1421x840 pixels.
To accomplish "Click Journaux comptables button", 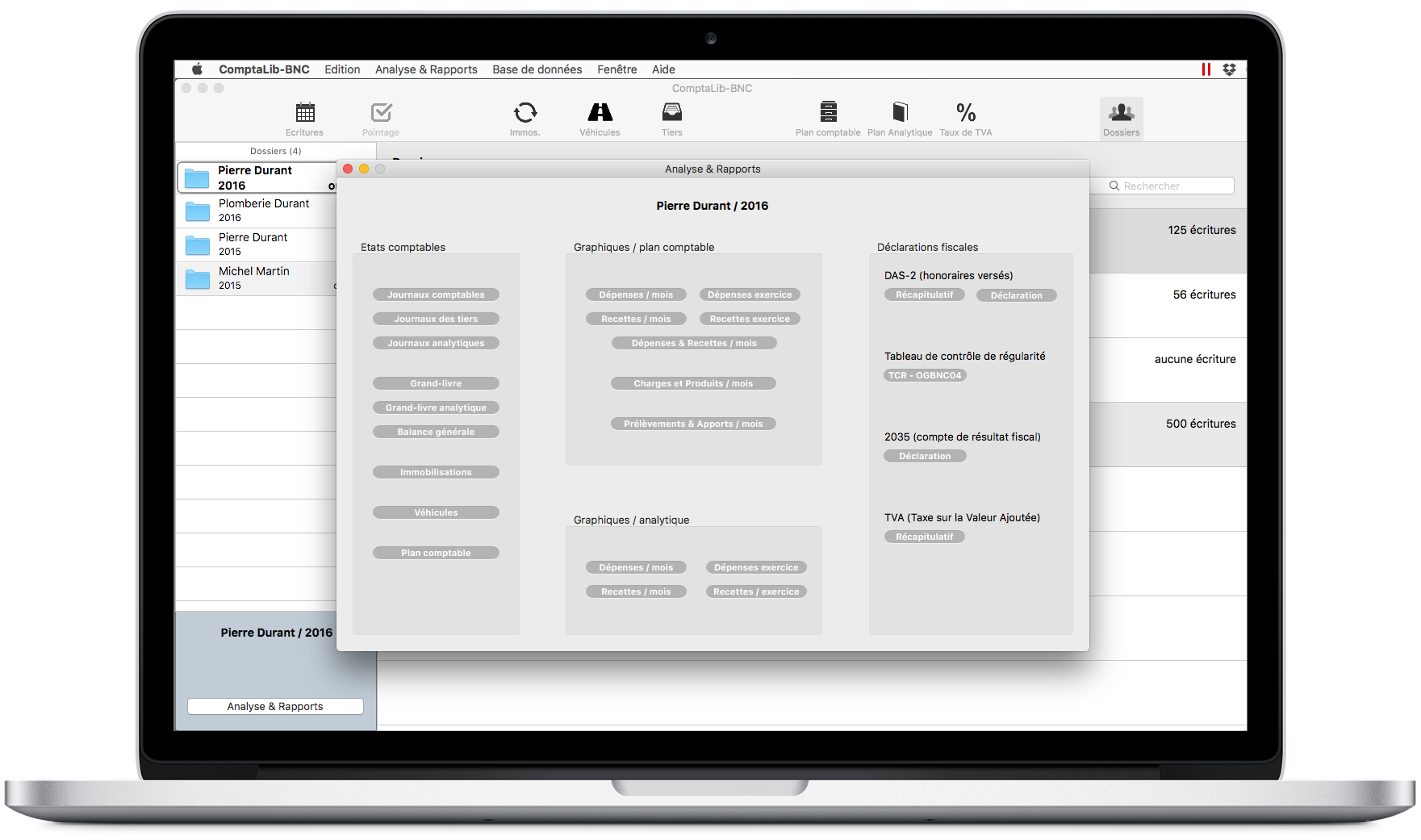I will pos(436,295).
